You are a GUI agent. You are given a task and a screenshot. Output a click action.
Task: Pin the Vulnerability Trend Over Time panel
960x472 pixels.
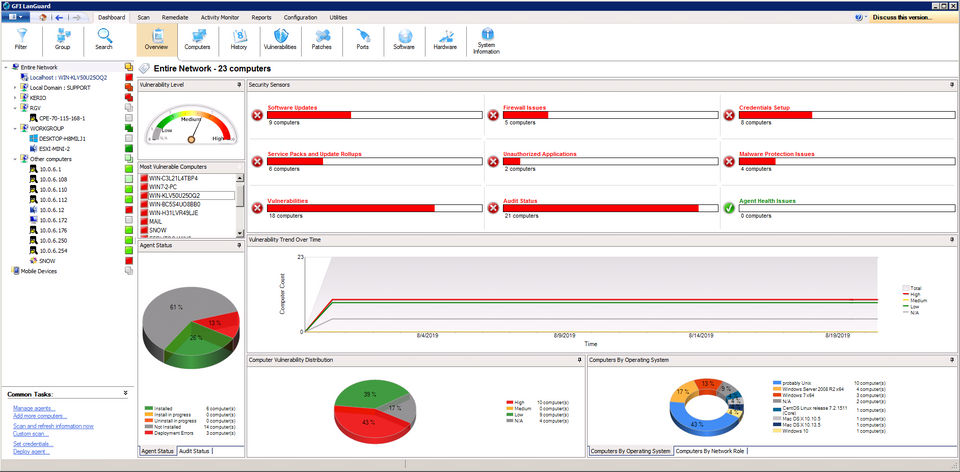952,240
